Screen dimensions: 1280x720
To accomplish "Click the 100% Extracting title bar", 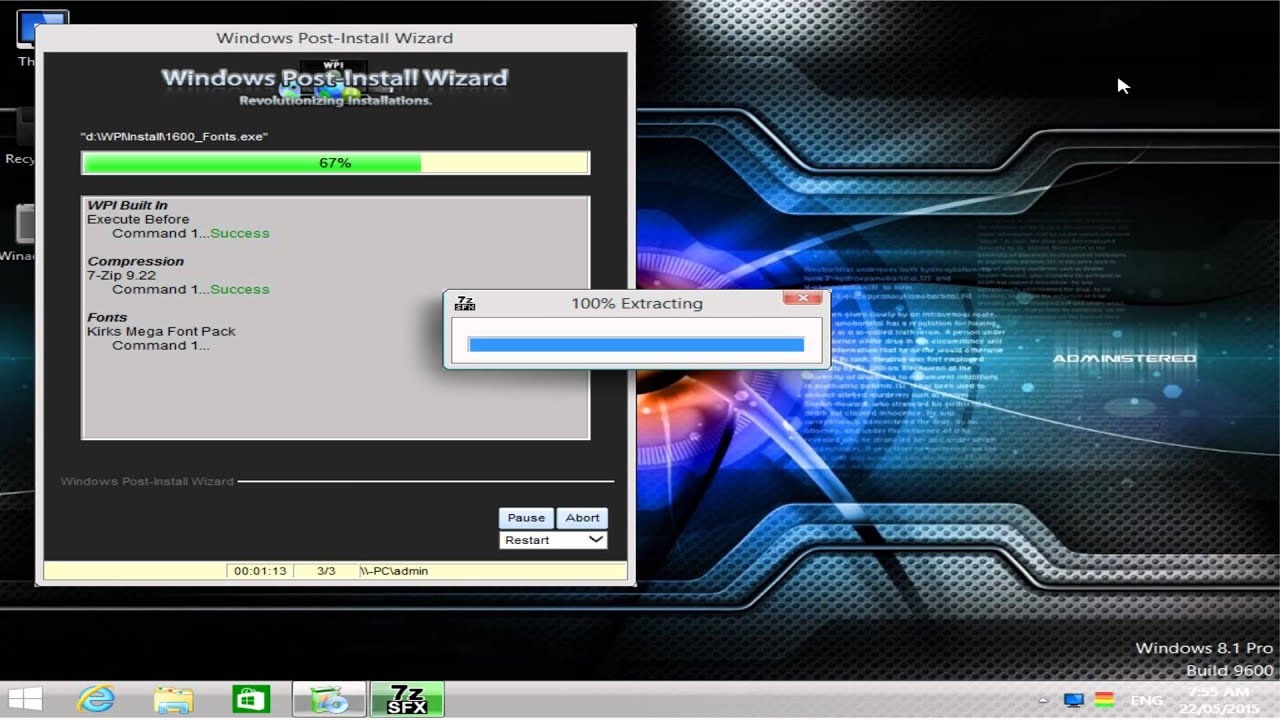I will tap(637, 303).
